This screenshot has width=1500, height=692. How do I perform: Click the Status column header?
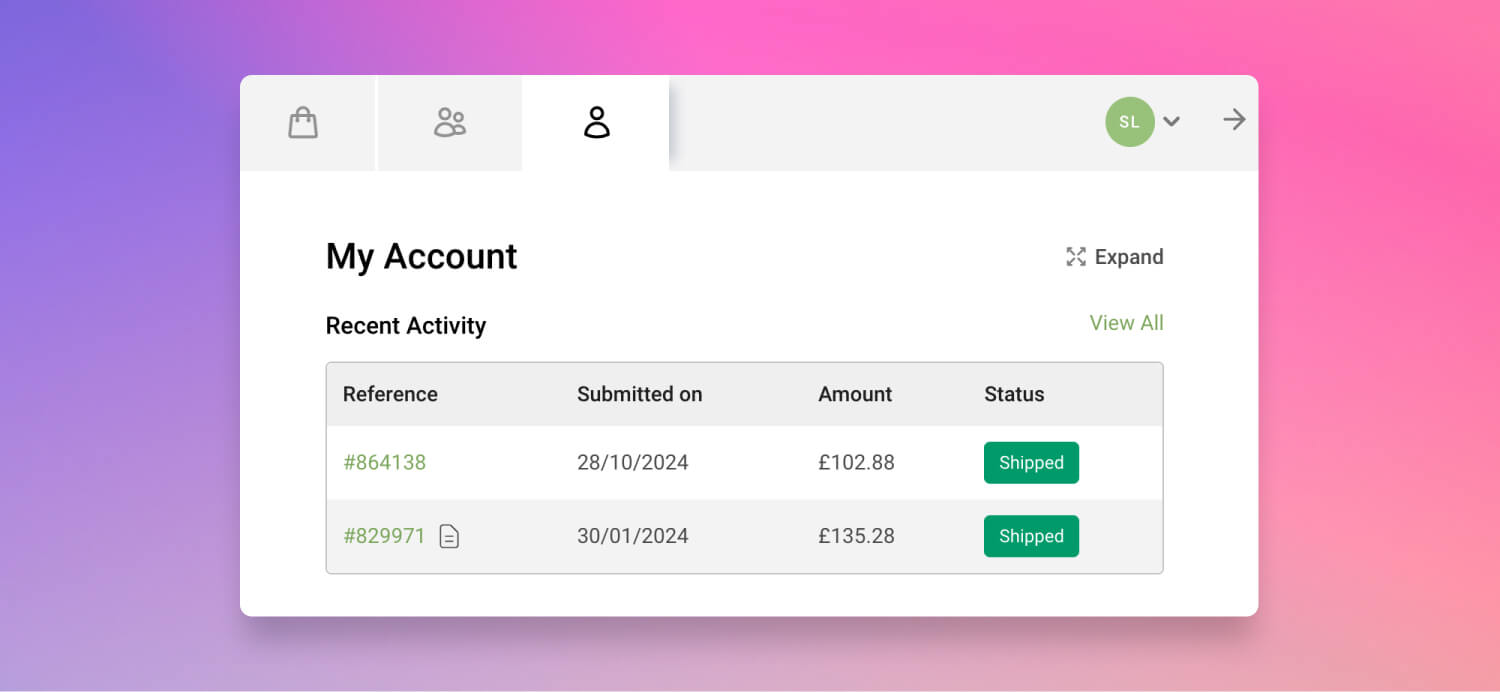1014,394
